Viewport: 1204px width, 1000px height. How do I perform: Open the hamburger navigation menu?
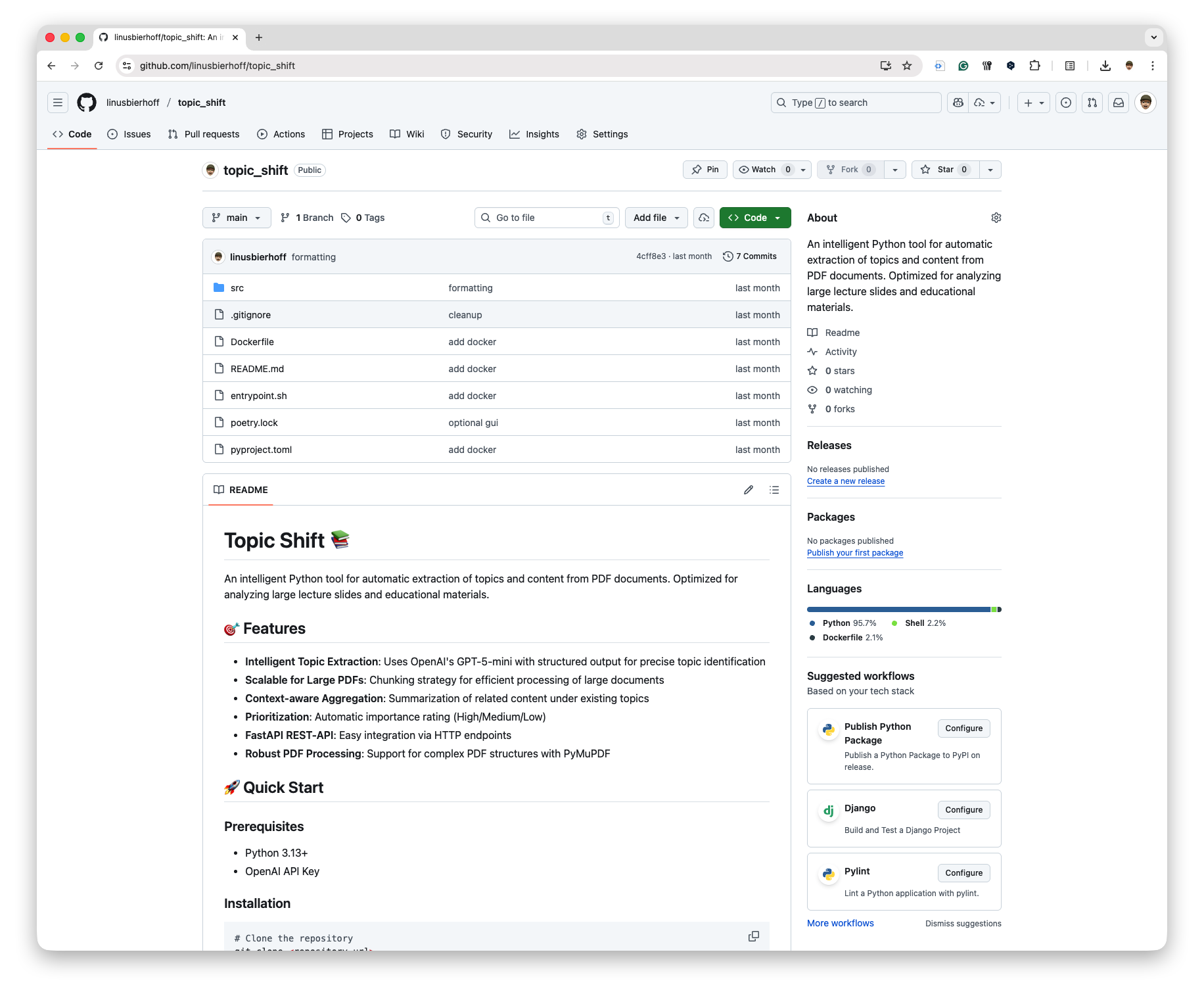point(58,103)
